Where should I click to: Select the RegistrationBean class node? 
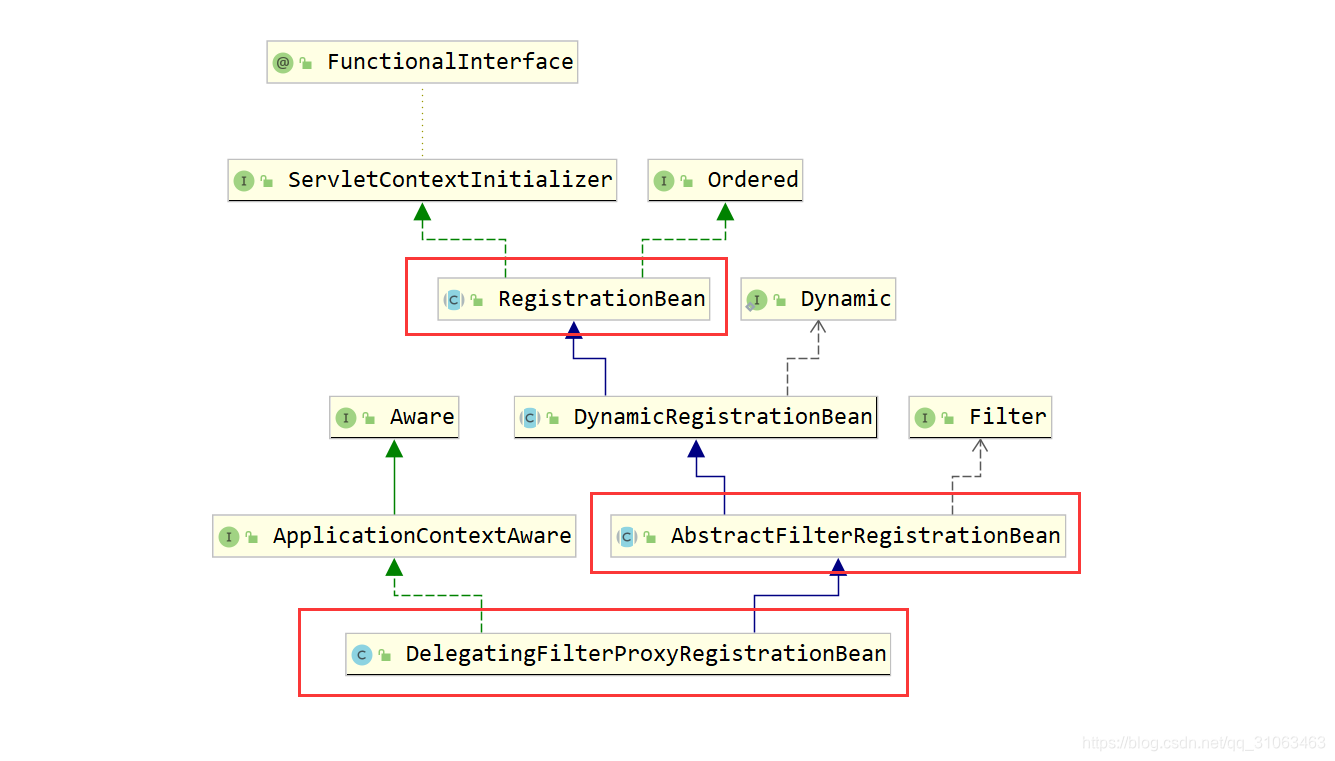[x=574, y=298]
